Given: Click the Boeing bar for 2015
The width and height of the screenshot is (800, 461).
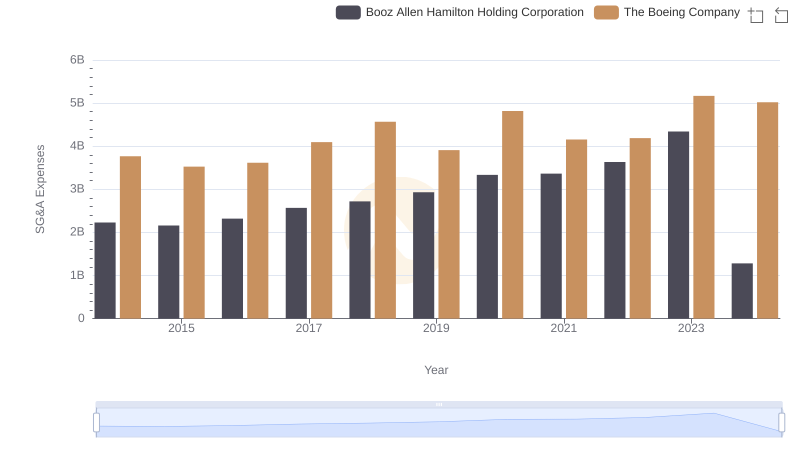Looking at the screenshot, I should (x=194, y=242).
